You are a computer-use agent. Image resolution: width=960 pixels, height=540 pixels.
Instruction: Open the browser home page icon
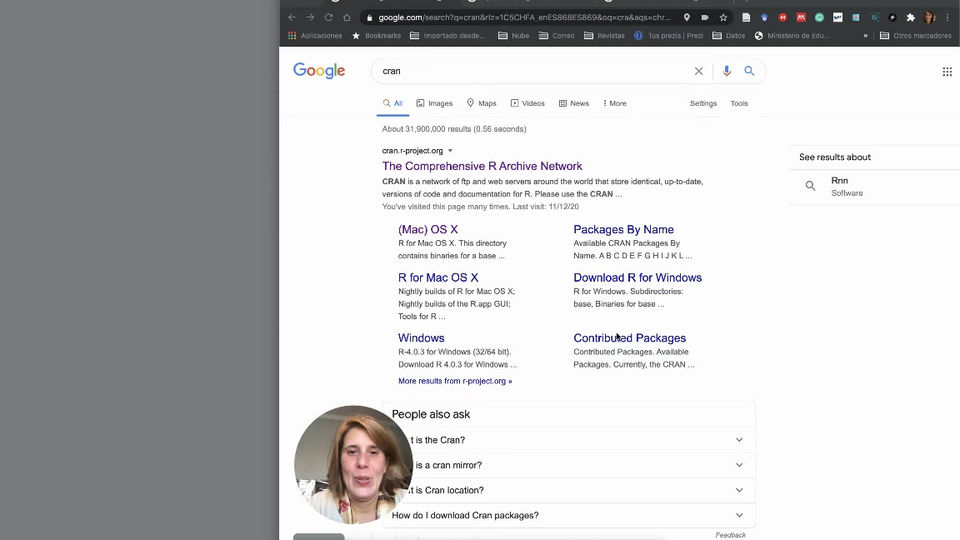(347, 18)
